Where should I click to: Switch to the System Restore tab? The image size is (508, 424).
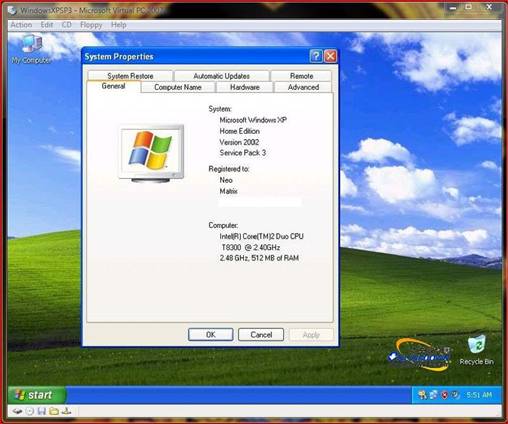[x=130, y=76]
